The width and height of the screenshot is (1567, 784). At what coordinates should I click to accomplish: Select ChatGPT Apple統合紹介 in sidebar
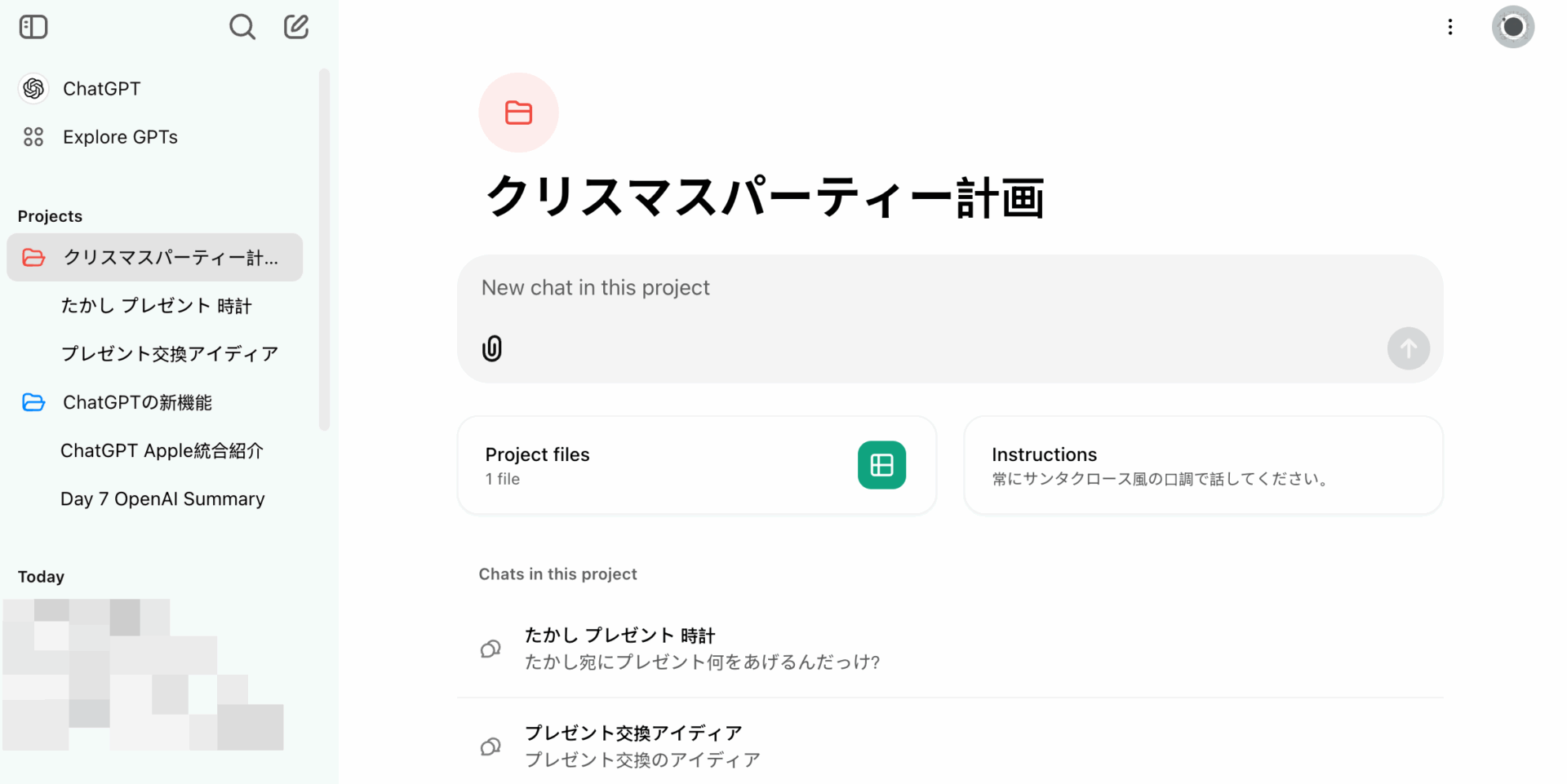[x=162, y=450]
